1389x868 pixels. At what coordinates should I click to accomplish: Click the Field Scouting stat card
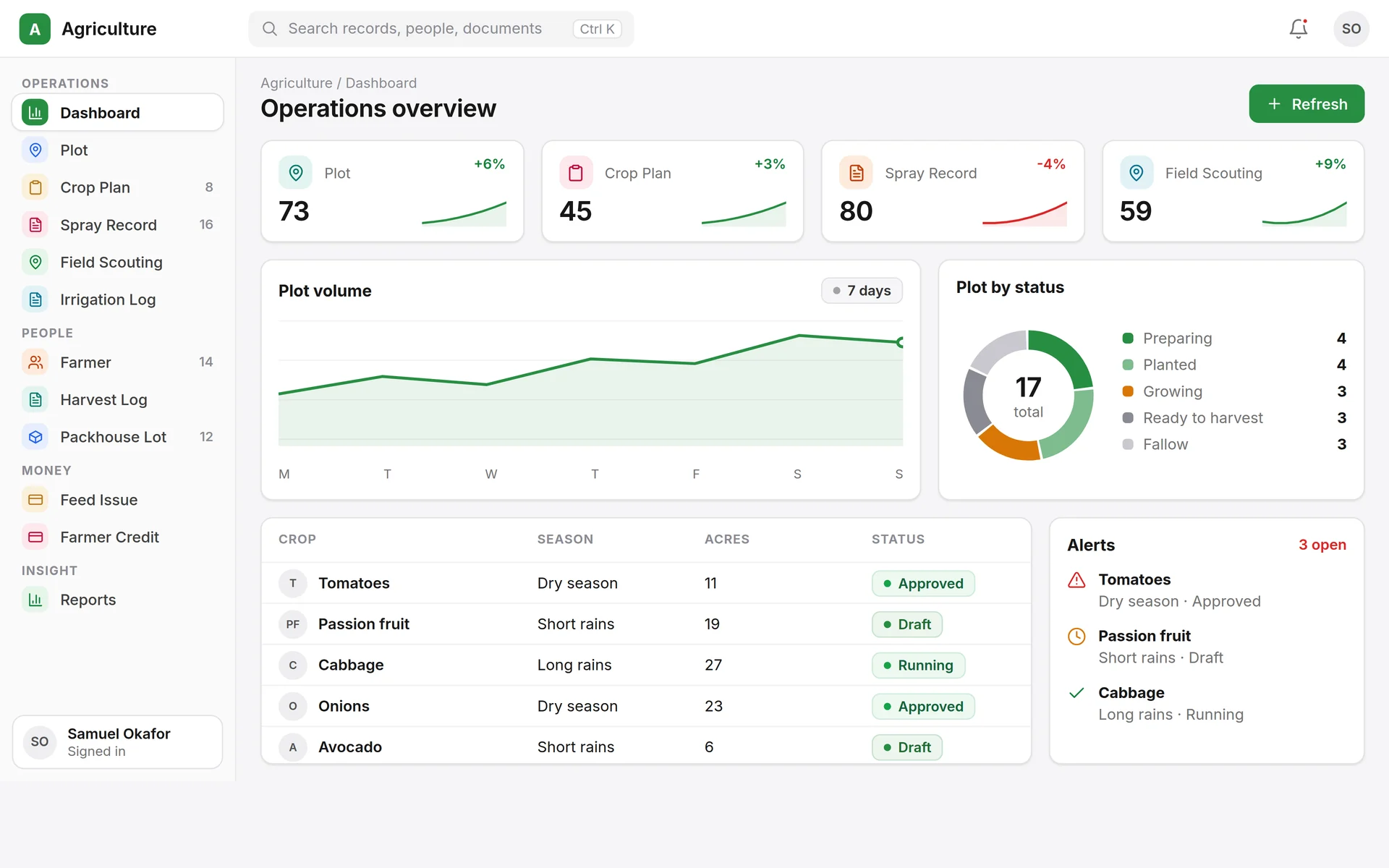(1233, 191)
